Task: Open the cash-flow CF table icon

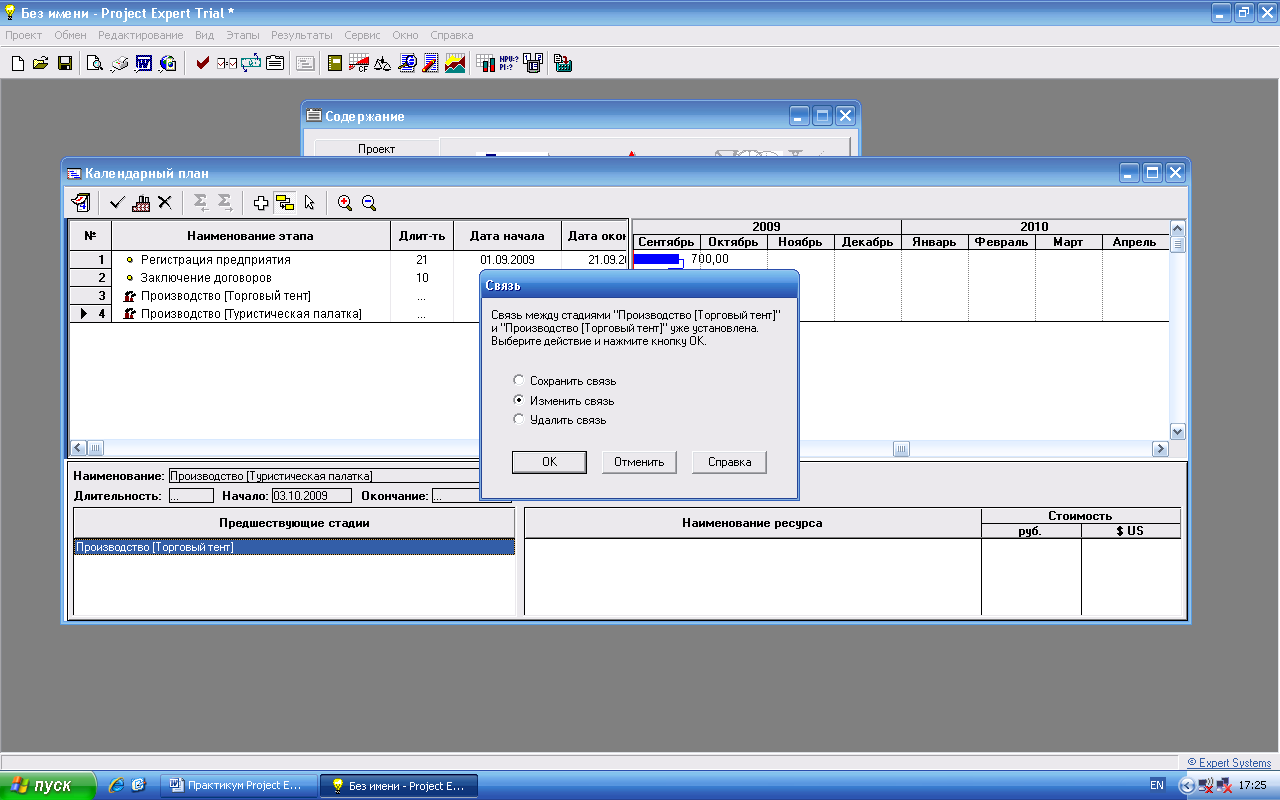Action: 359,63
